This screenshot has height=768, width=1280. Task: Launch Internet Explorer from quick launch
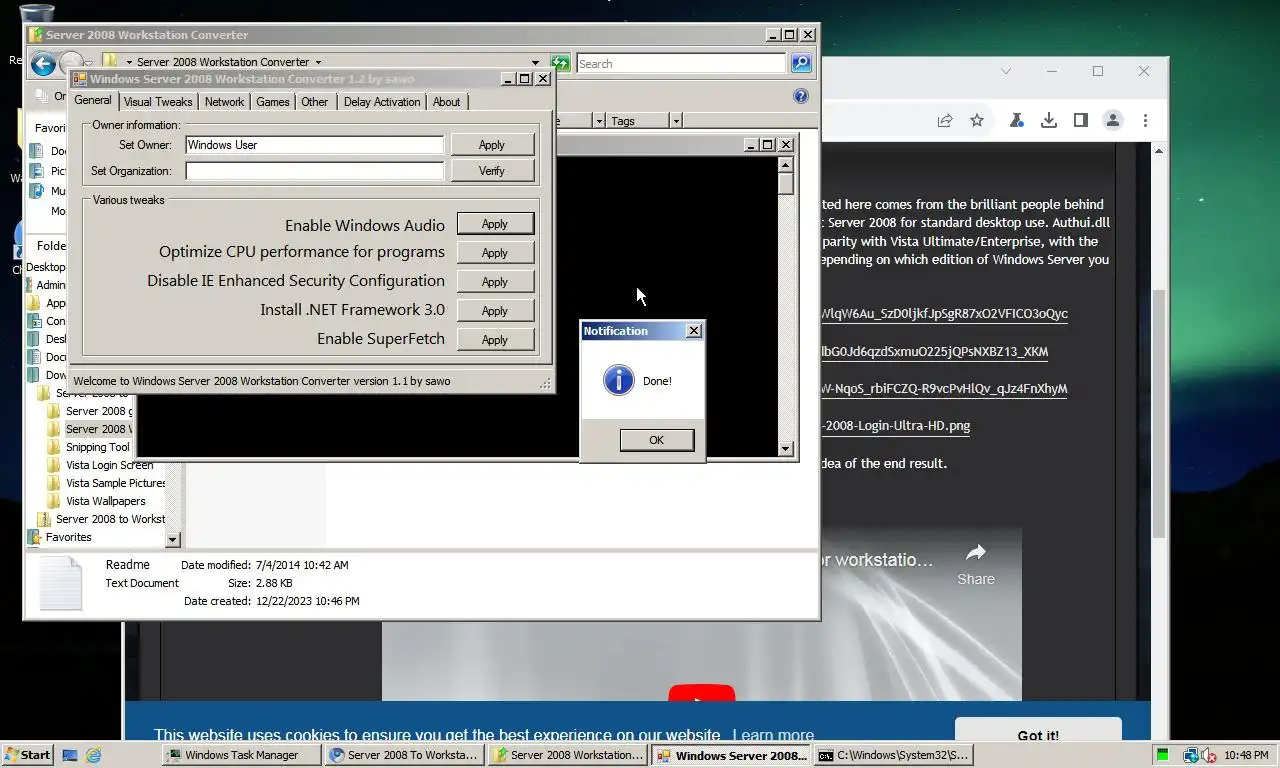tap(93, 755)
